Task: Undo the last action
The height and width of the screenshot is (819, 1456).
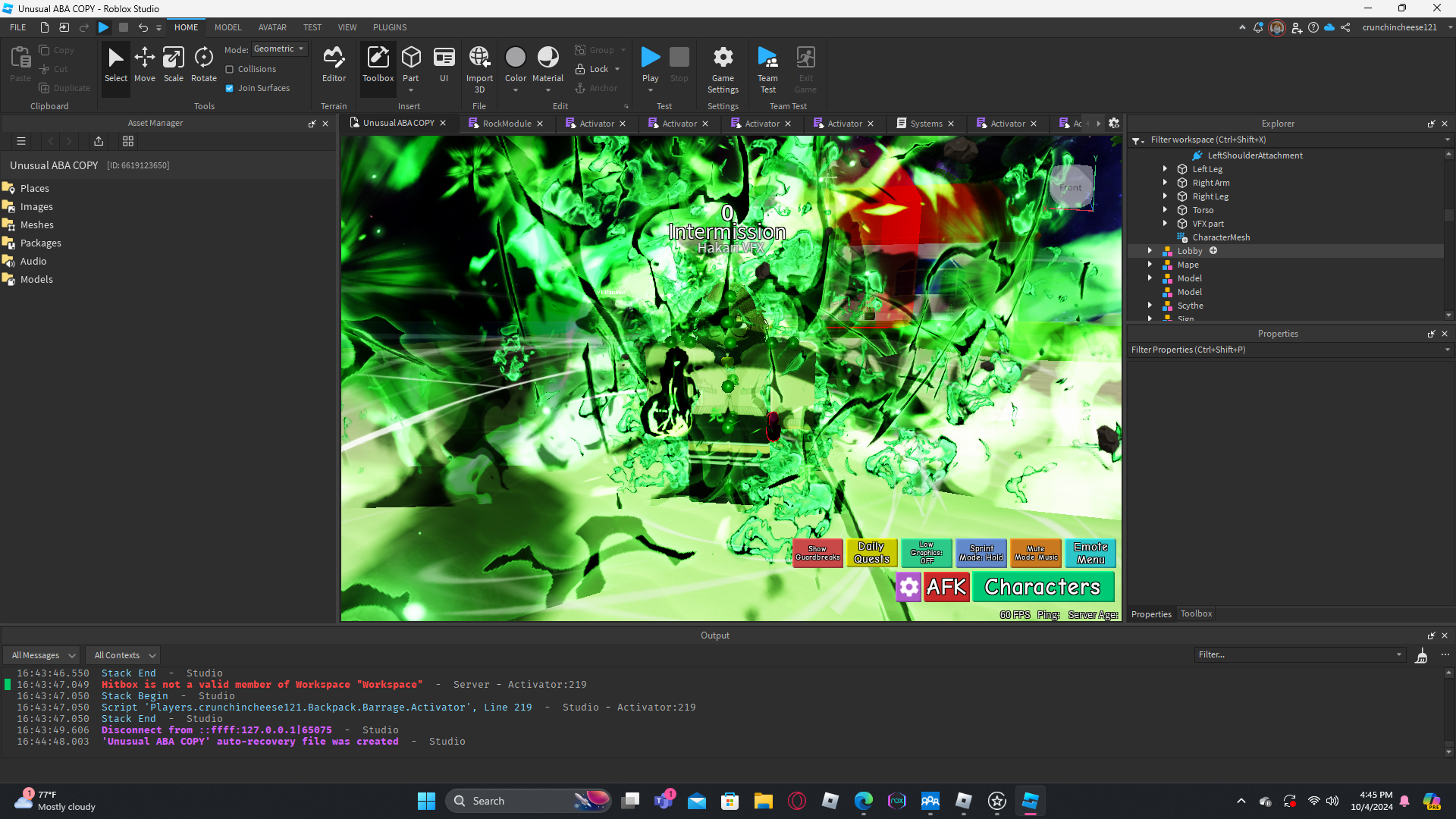Action: (x=143, y=27)
